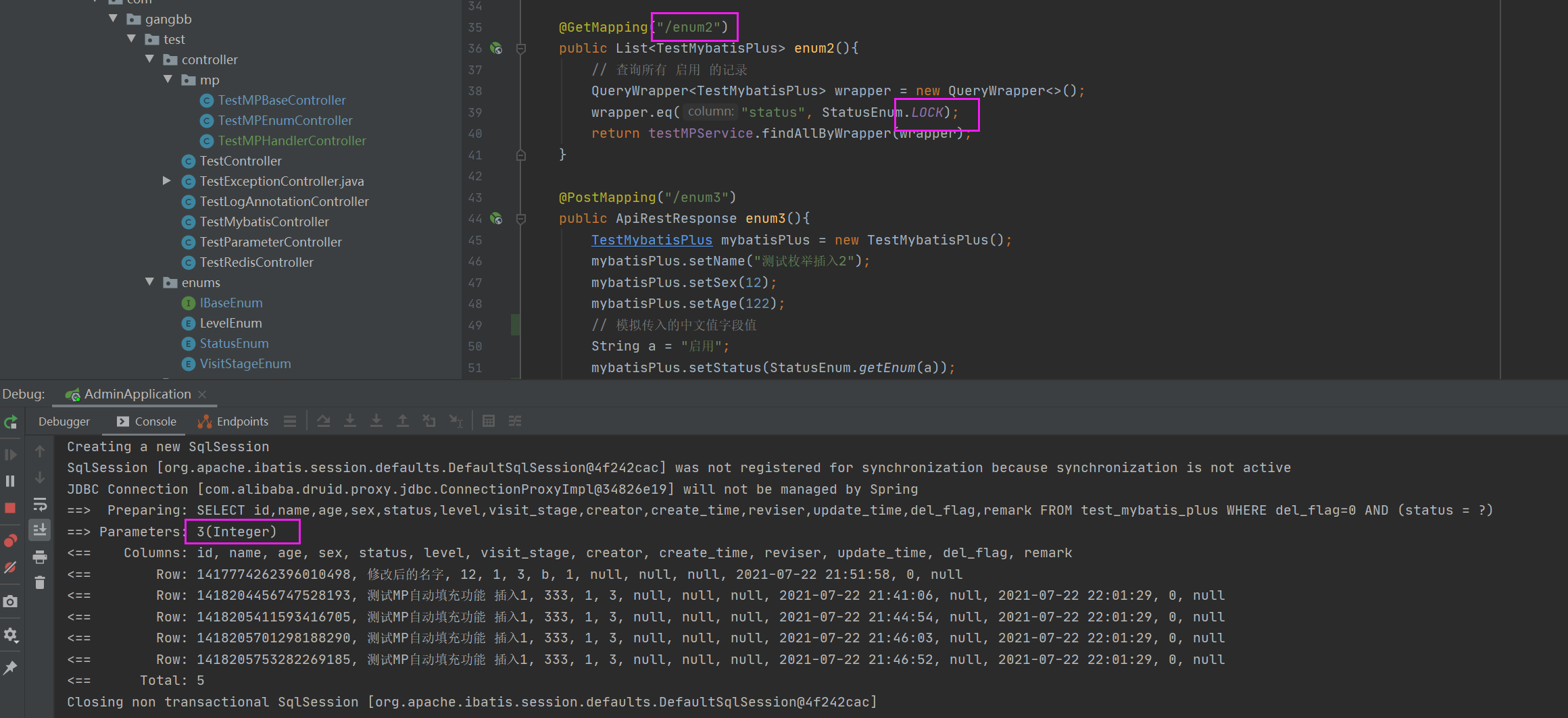Click the "/enum3" PostMapping string
This screenshot has height=718, width=1568.
click(x=697, y=197)
